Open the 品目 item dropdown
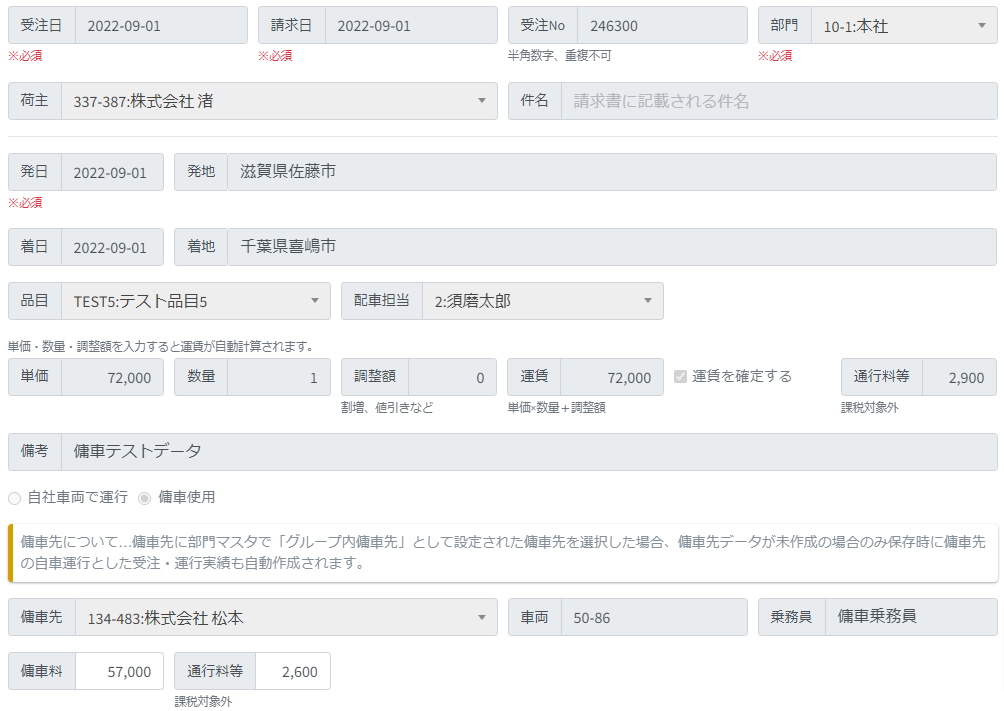The image size is (1004, 711). [195, 301]
